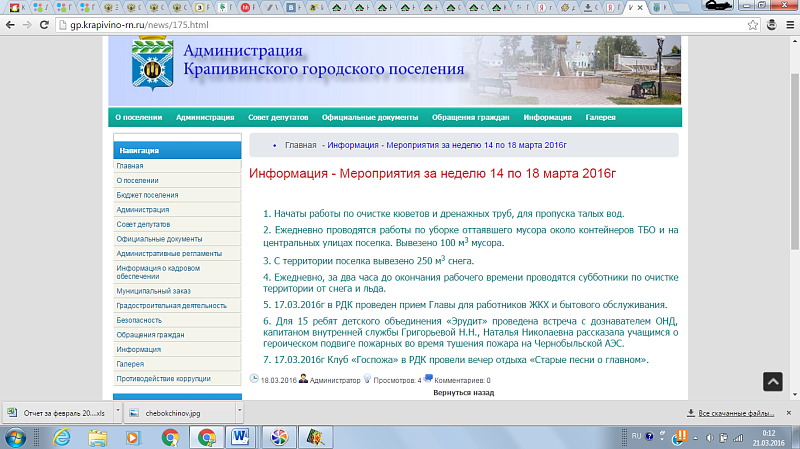This screenshot has width=800, height=449.
Task: Open Обращения граждан in top menu bar
Action: 470,117
